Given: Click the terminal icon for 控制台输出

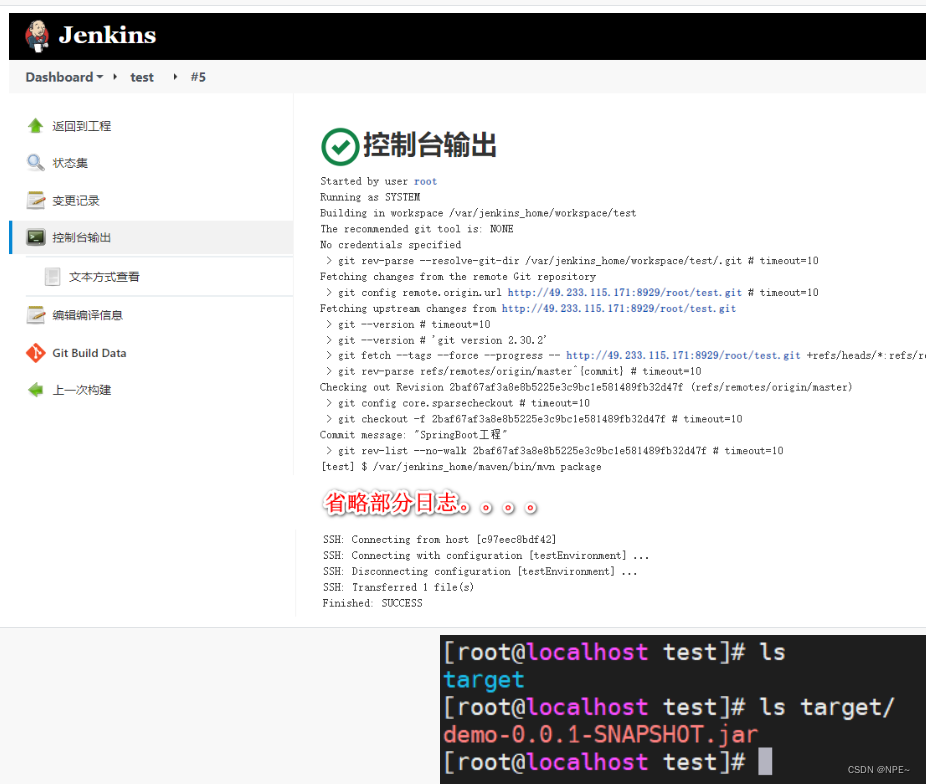Looking at the screenshot, I should tap(35, 237).
